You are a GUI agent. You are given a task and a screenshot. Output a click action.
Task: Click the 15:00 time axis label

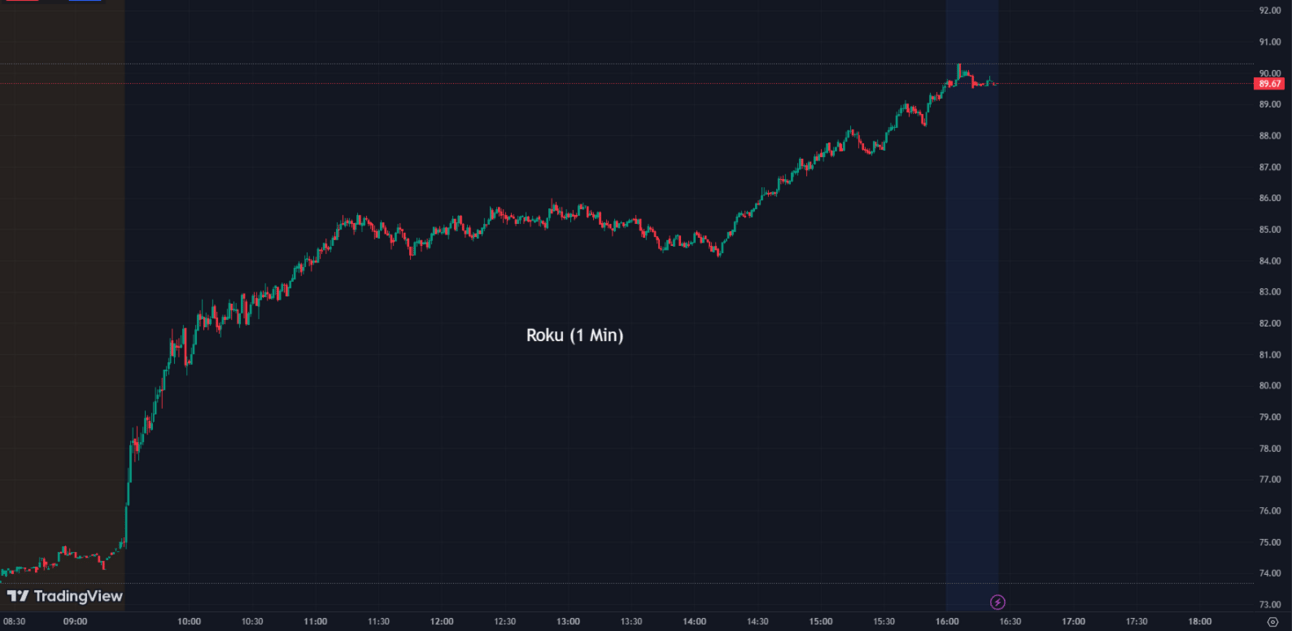(820, 621)
